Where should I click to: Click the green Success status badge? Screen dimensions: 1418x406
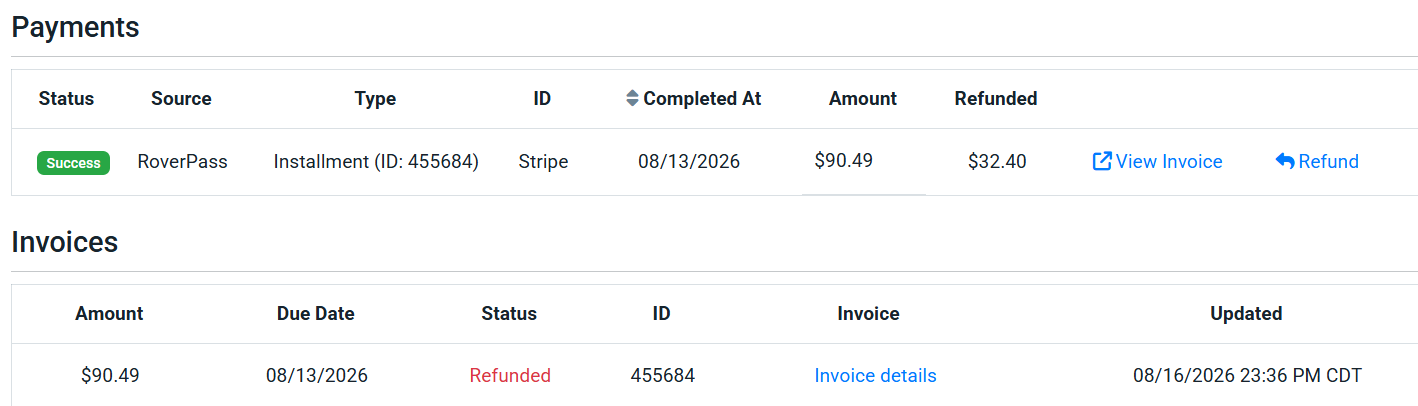tap(74, 162)
